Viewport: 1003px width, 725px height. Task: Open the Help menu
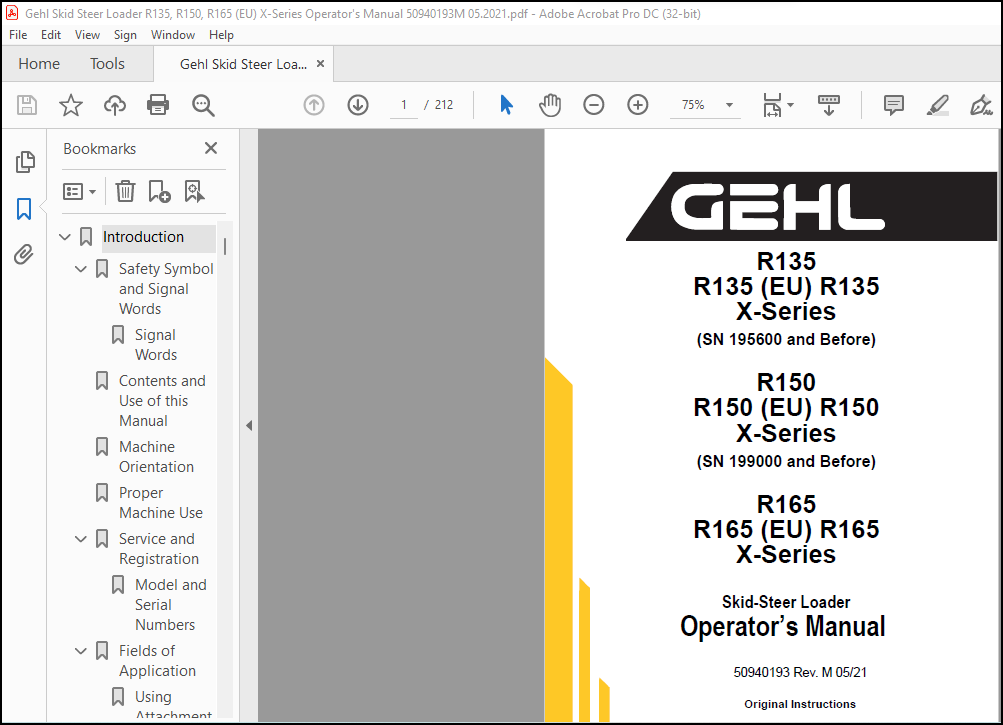pos(221,35)
